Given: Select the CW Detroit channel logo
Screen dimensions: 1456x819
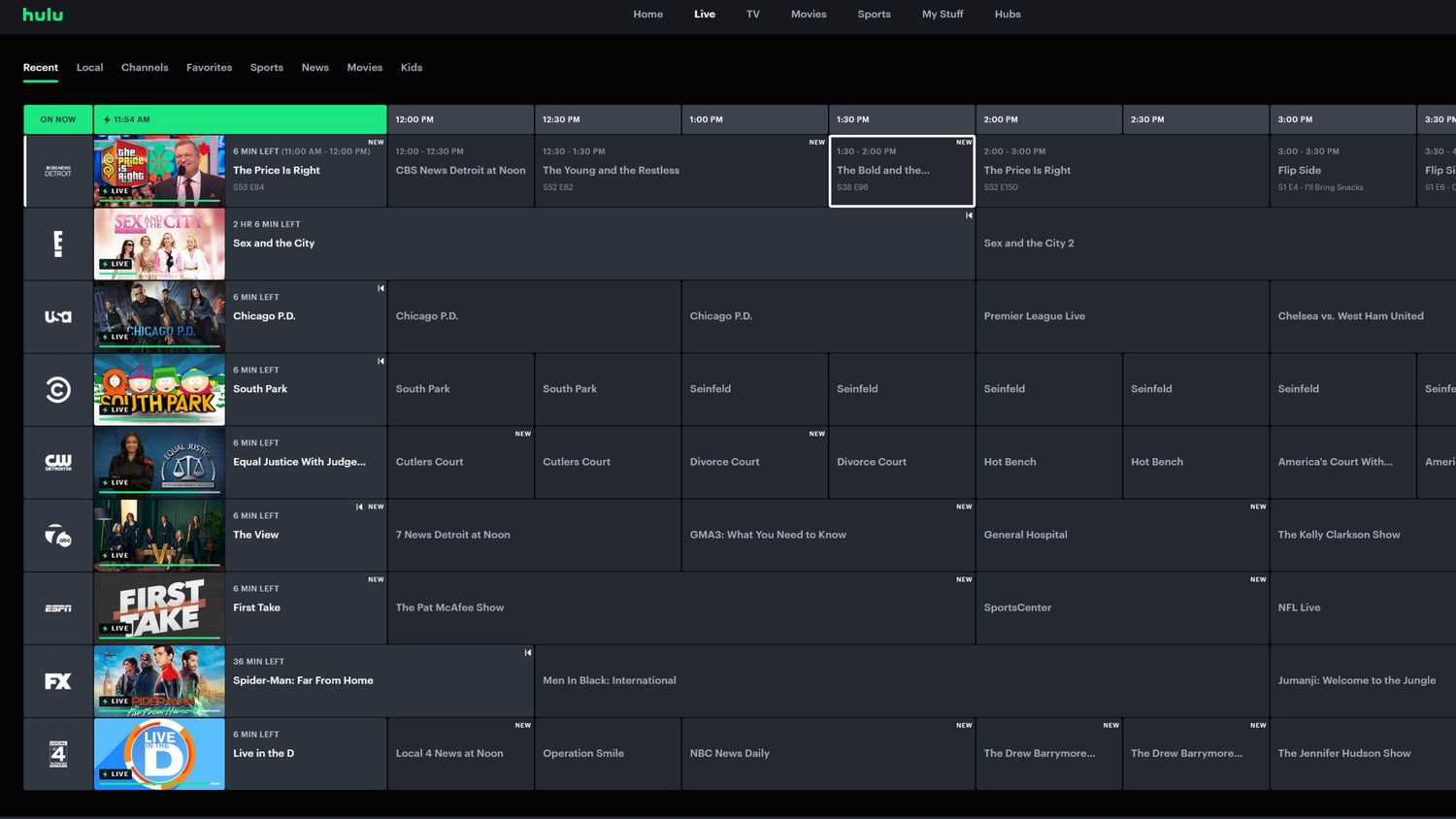Looking at the screenshot, I should [57, 462].
